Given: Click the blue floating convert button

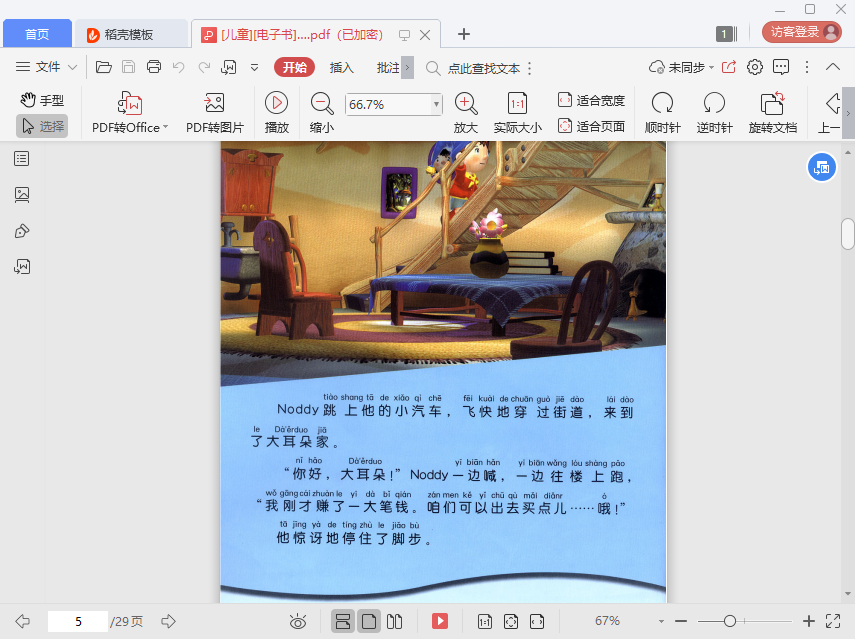Looking at the screenshot, I should [x=821, y=168].
